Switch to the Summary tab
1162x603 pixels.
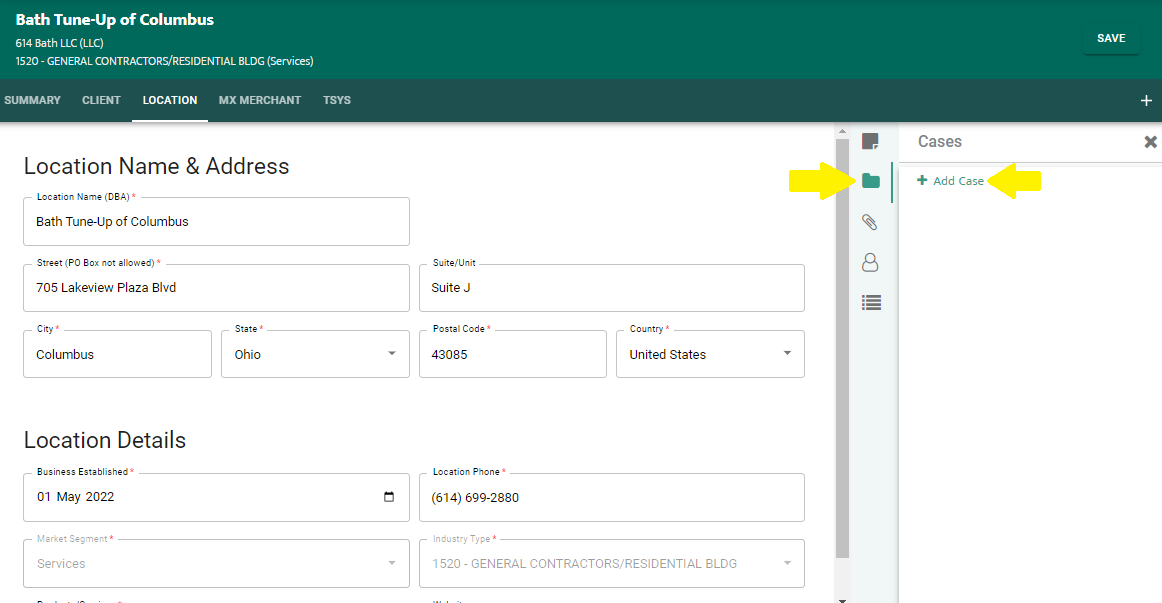pos(32,100)
